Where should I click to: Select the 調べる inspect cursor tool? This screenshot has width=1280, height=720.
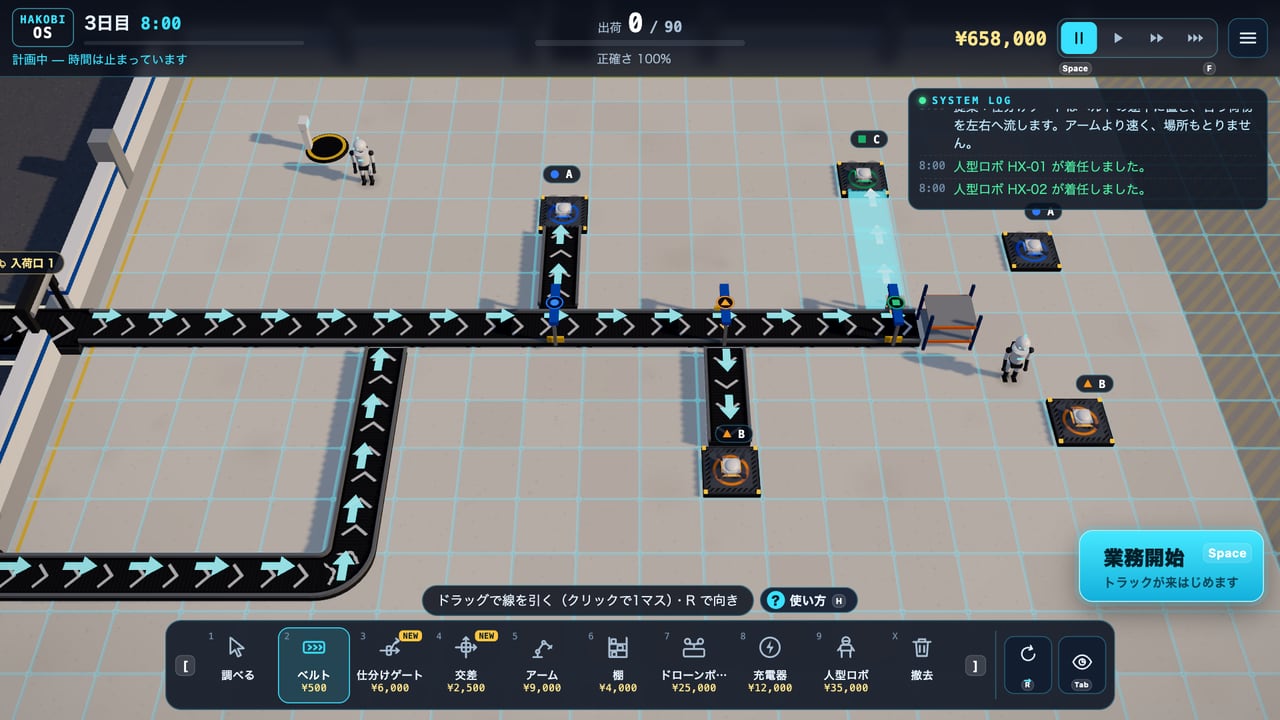[237, 665]
